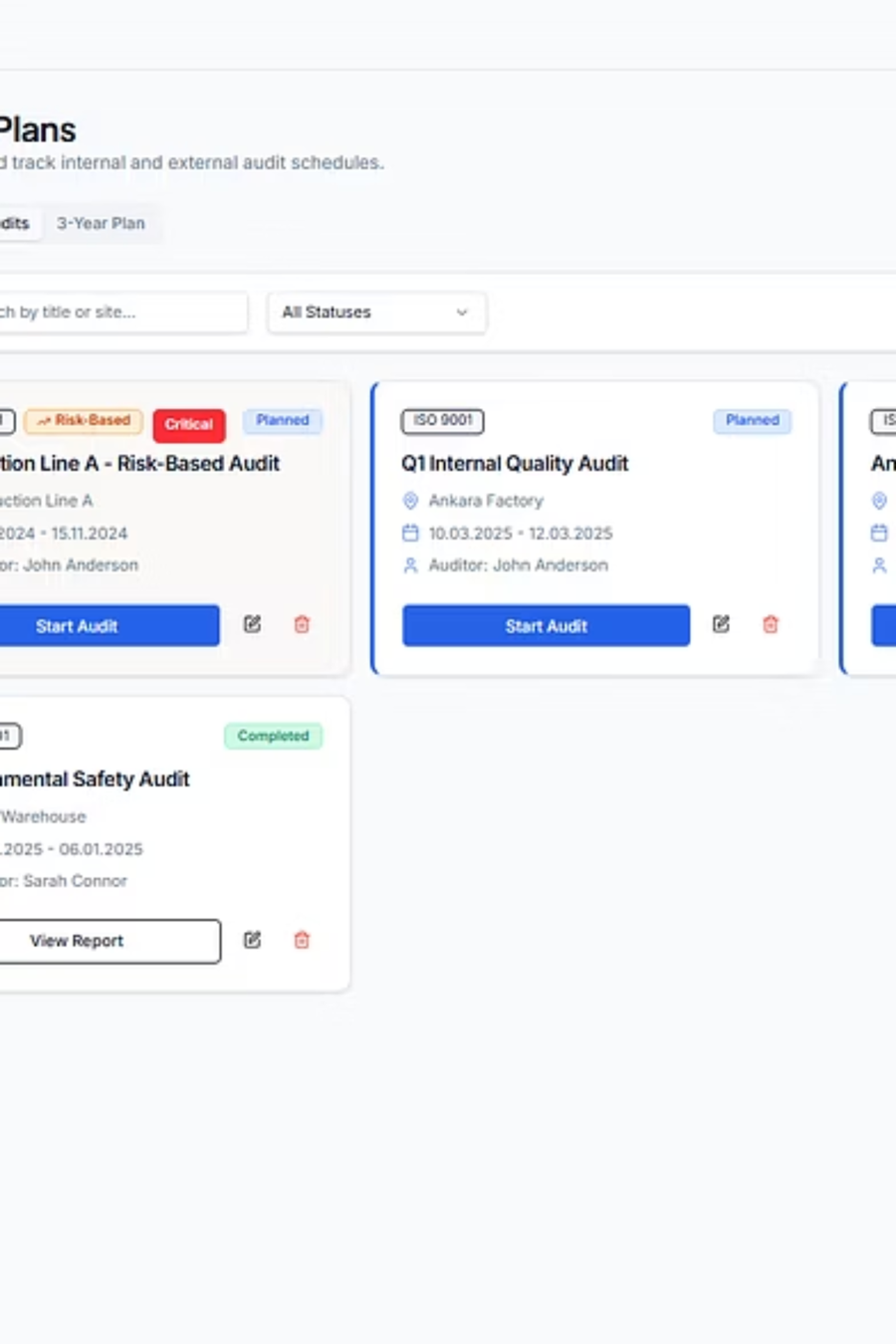This screenshot has height=1344, width=896.
Task: Select the Audits tab
Action: coord(15,223)
